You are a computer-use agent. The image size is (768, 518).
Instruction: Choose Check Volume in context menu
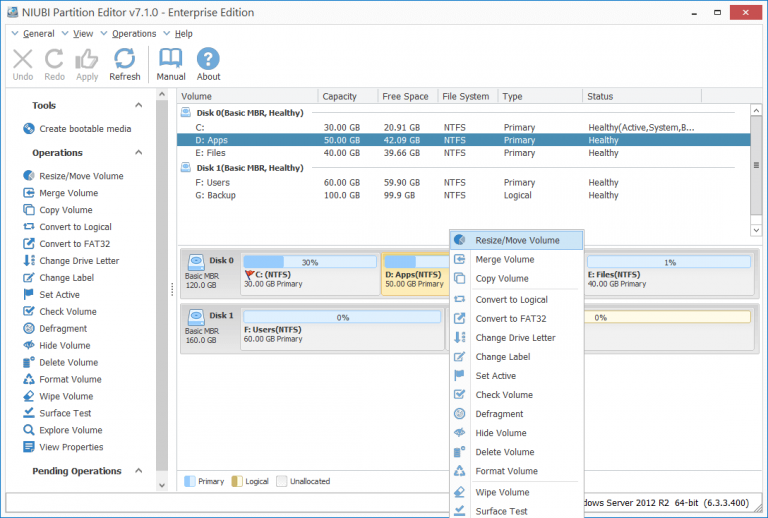(516, 395)
